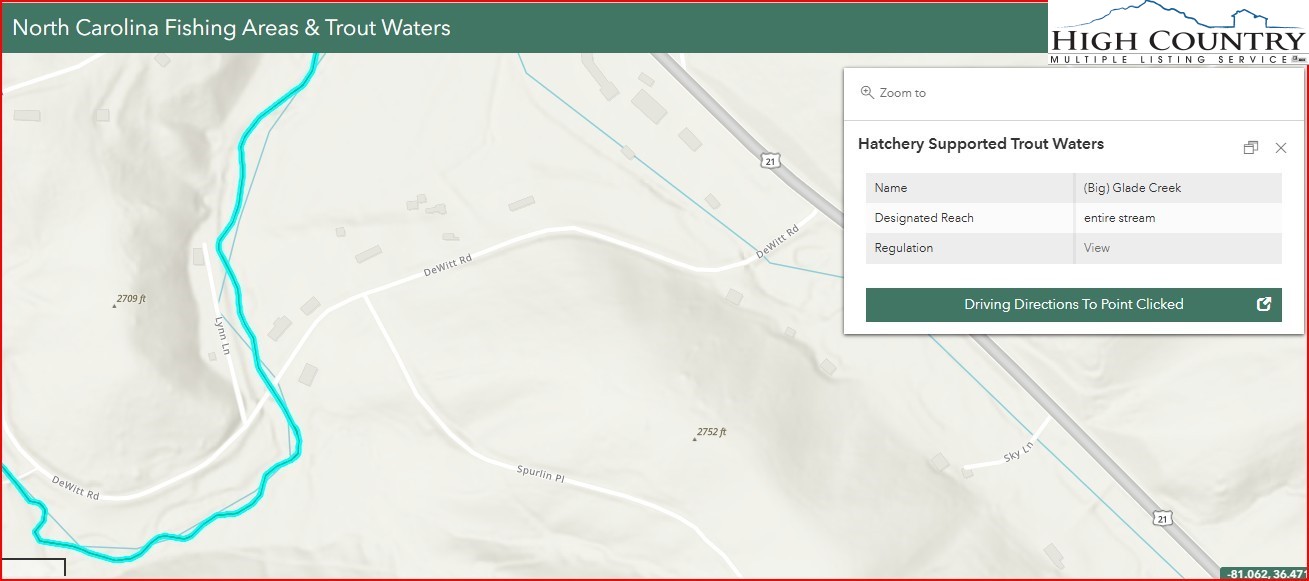
Task: Open Driving Directions To Point Clicked
Action: coord(1073,305)
